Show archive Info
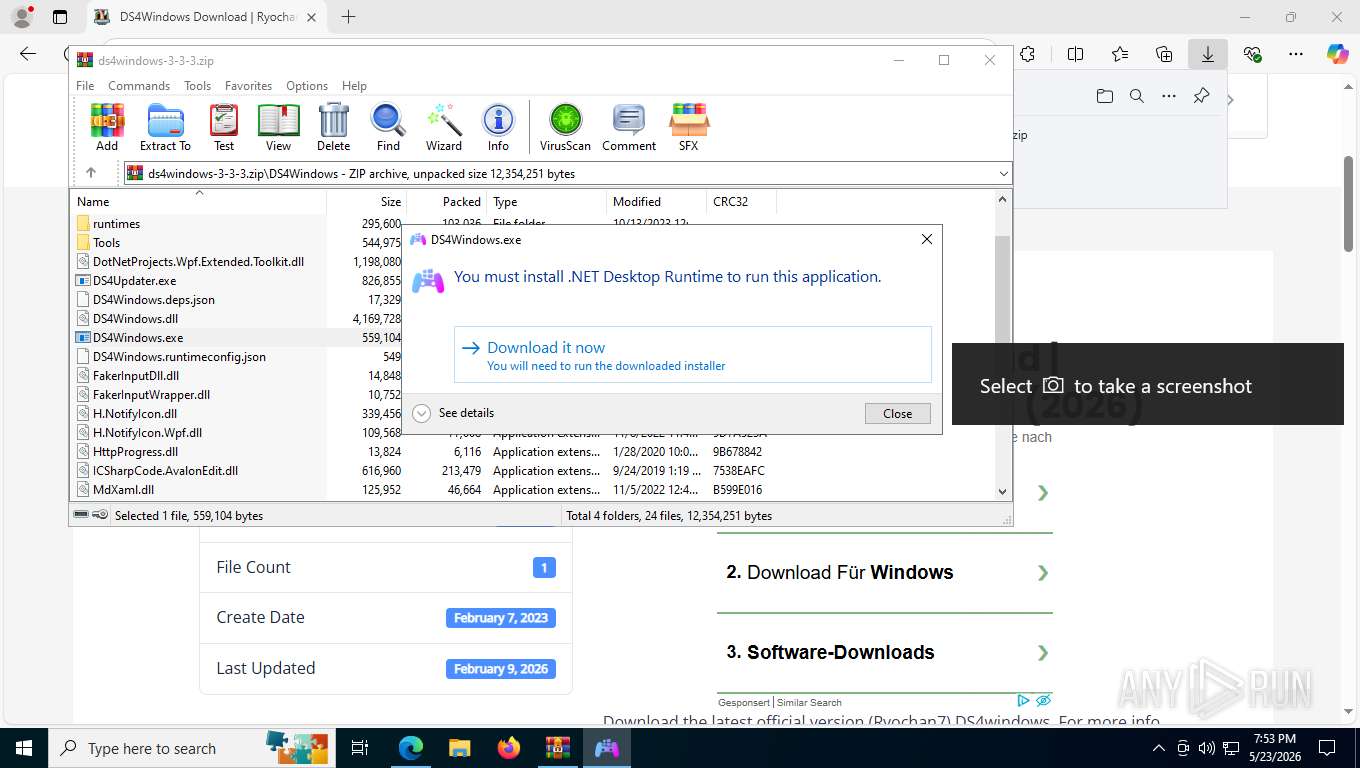The height and width of the screenshot is (768, 1360). coord(498,127)
